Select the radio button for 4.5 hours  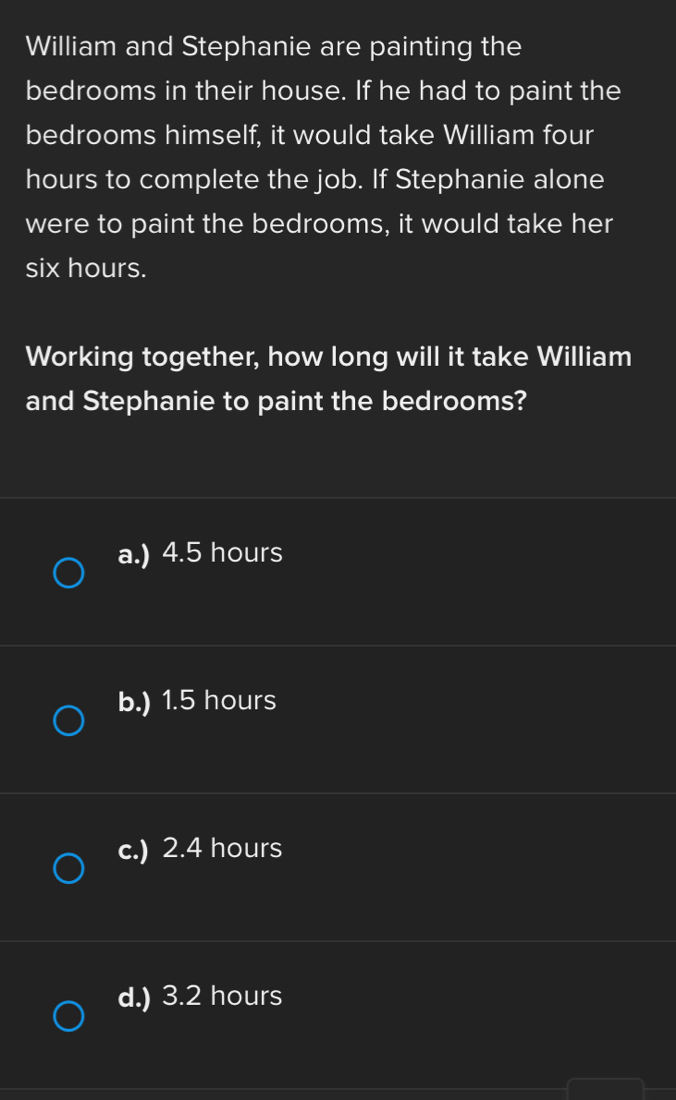click(68, 574)
